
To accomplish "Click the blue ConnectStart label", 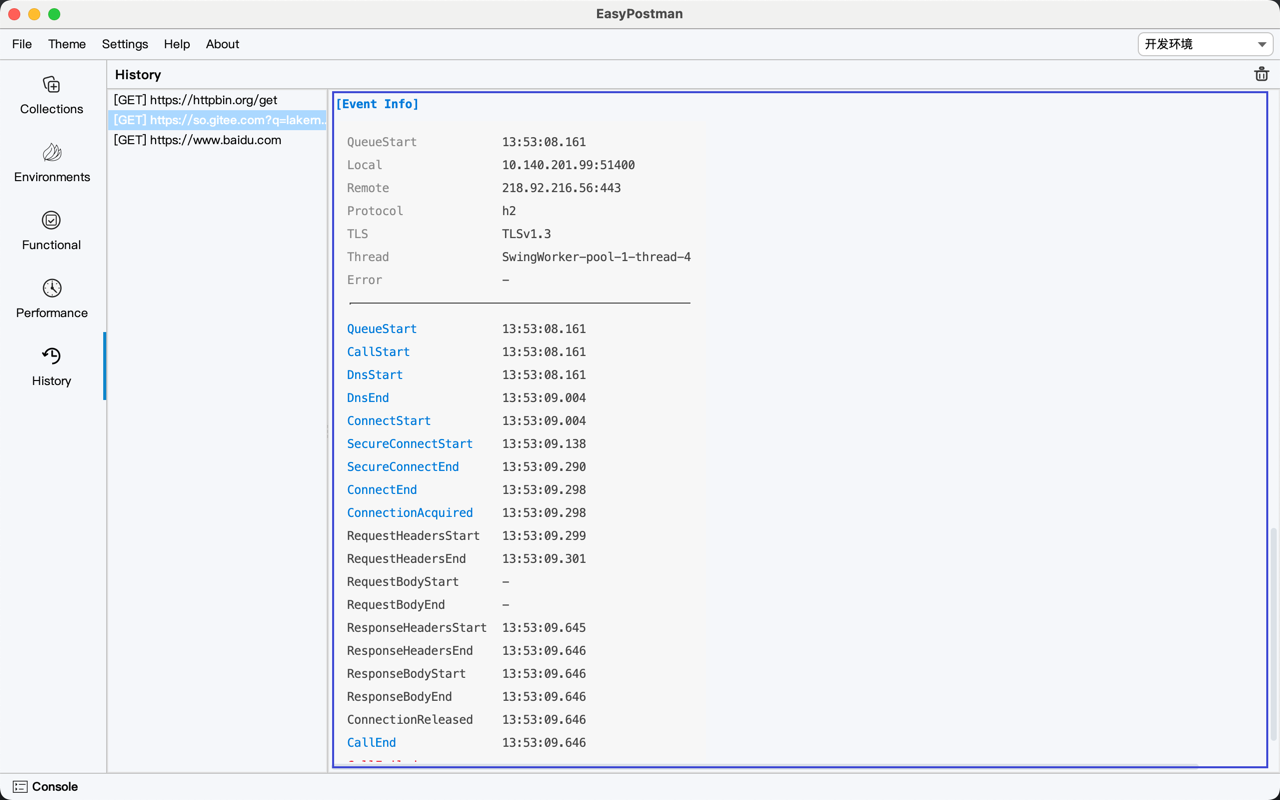I will [389, 421].
